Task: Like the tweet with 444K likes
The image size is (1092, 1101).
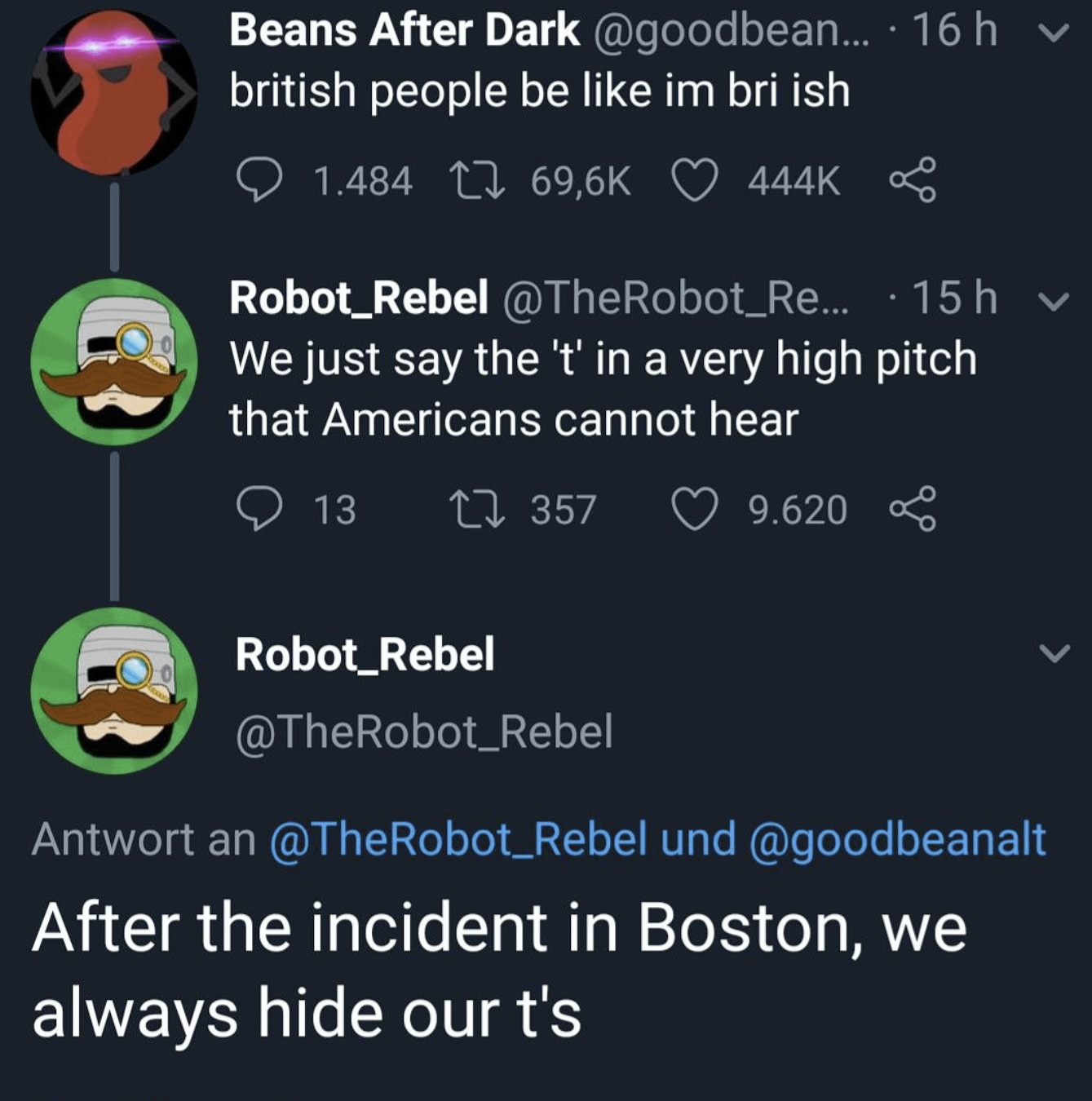Action: pos(694,180)
